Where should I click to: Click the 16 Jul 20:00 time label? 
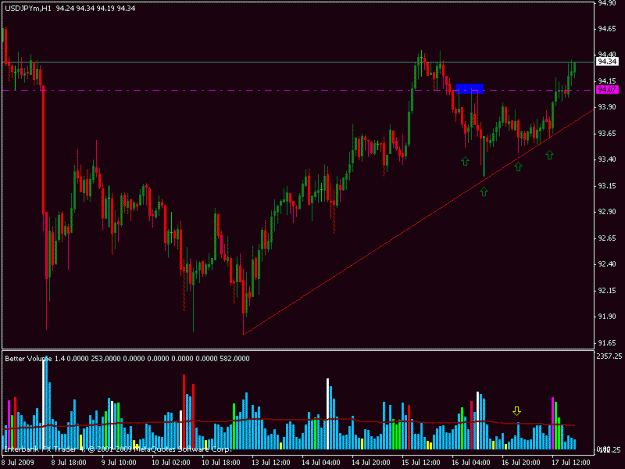click(521, 463)
